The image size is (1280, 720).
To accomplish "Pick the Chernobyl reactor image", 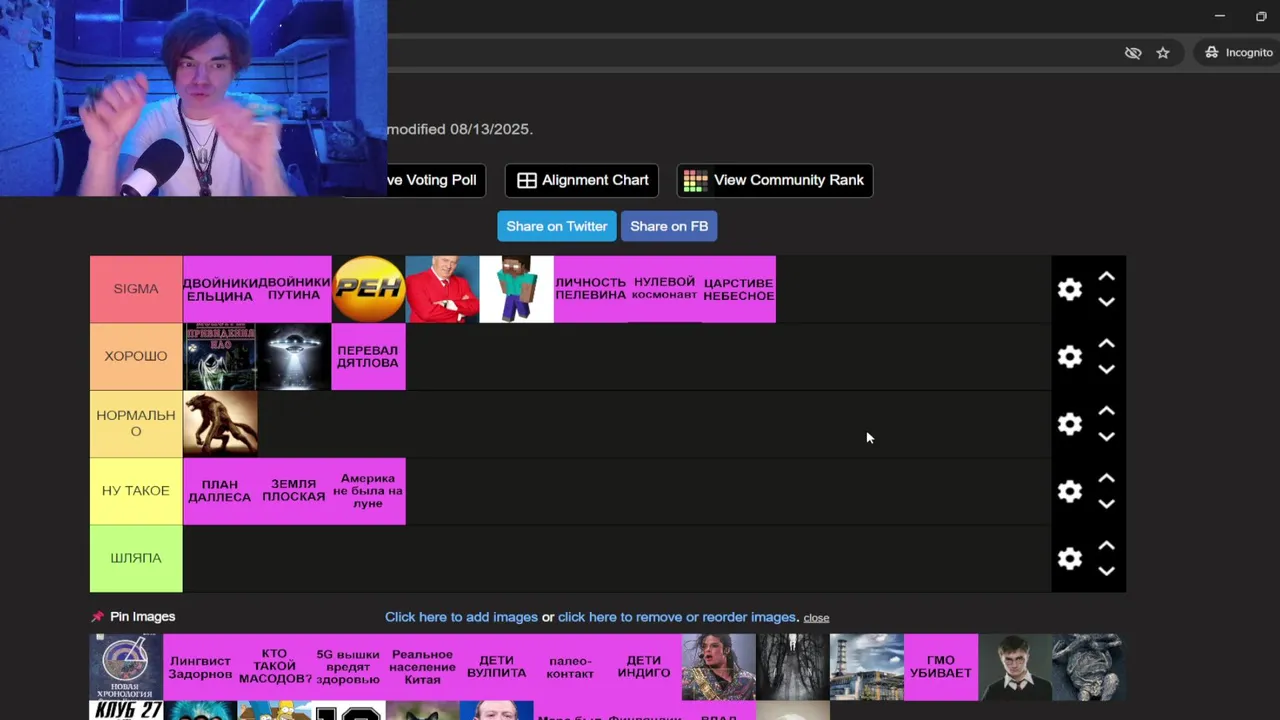I will point(866,667).
